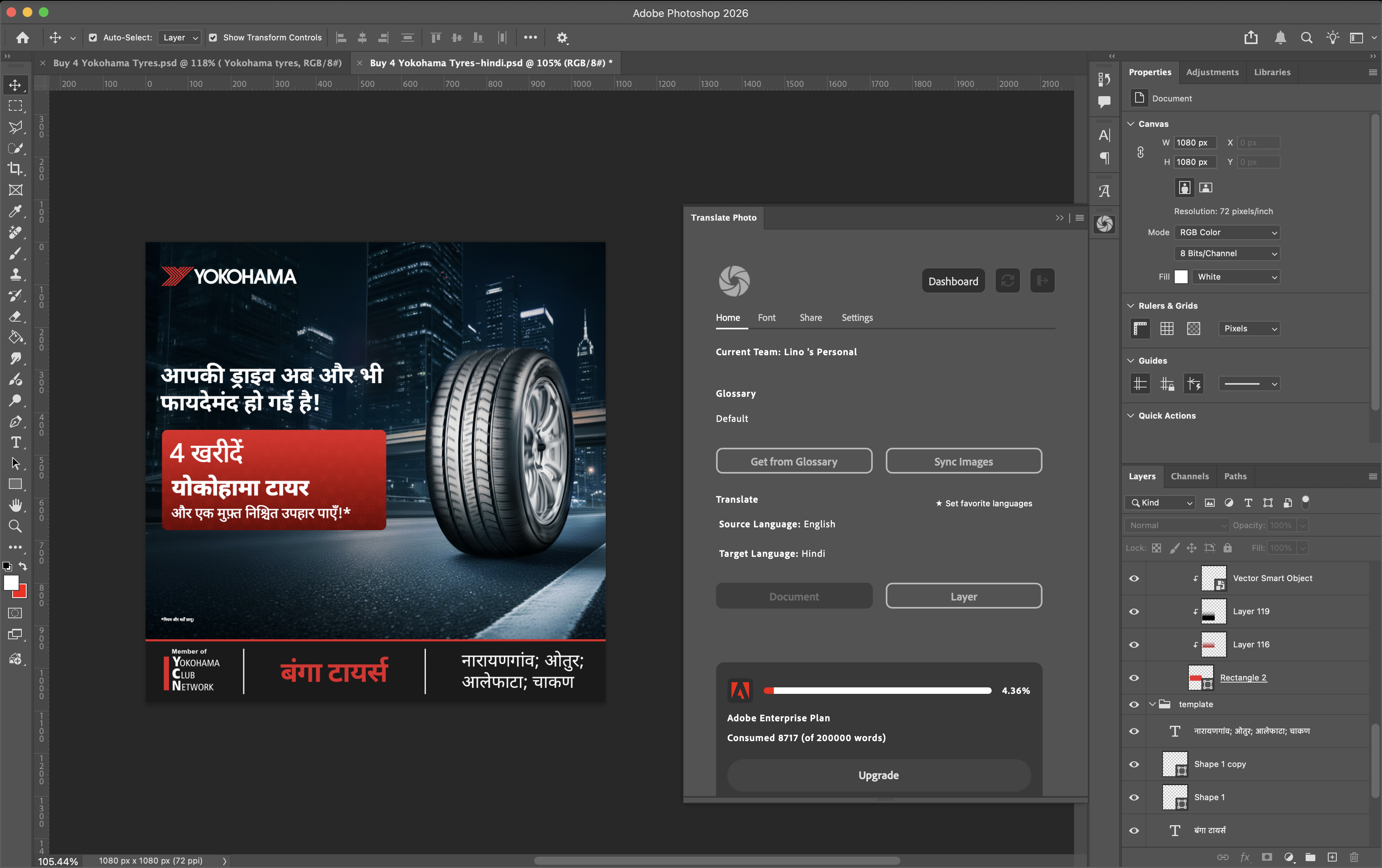Select the Pen tool
This screenshot has height=868, width=1382.
15,421
